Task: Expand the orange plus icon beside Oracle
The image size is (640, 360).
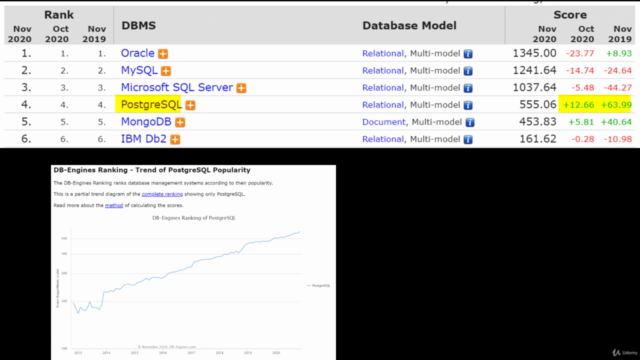Action: point(163,53)
